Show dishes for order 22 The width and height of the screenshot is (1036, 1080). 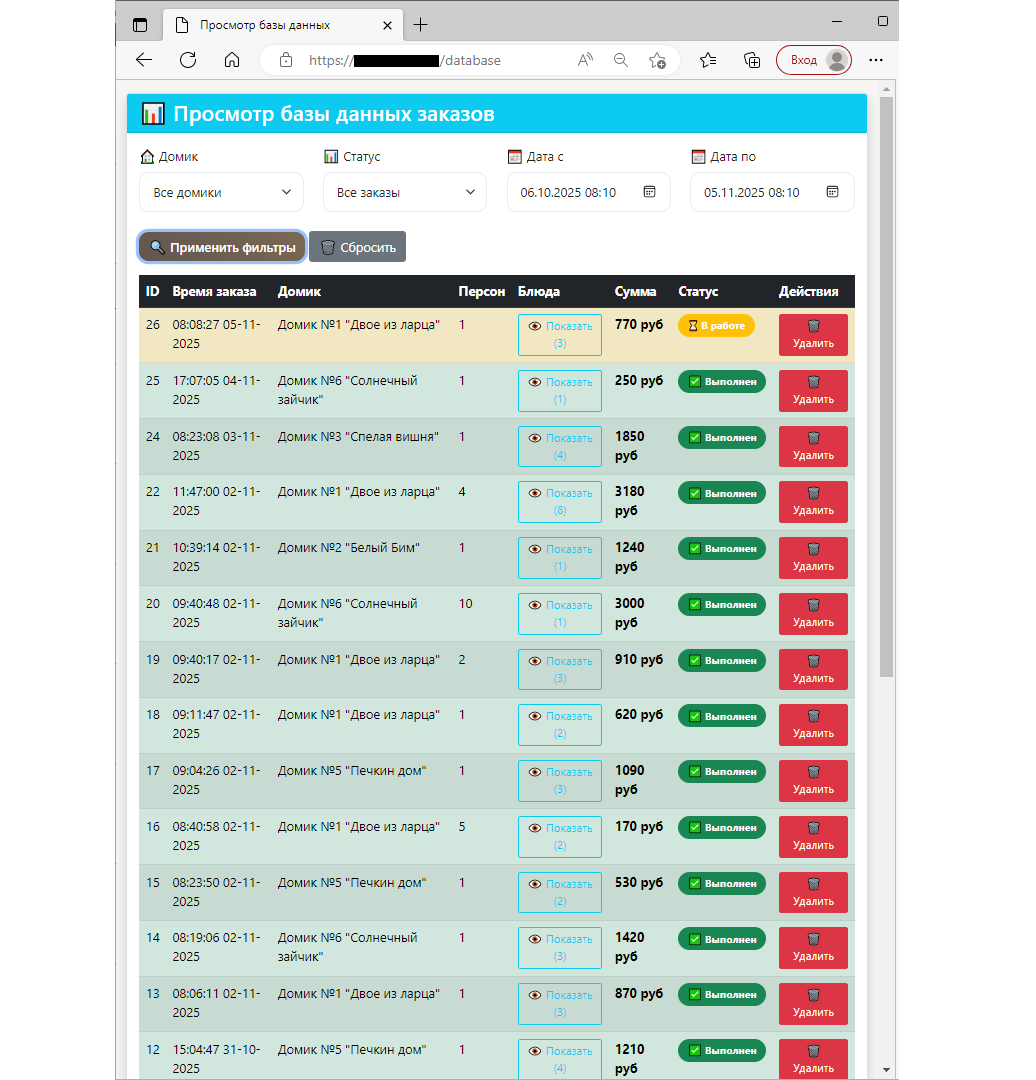[560, 501]
